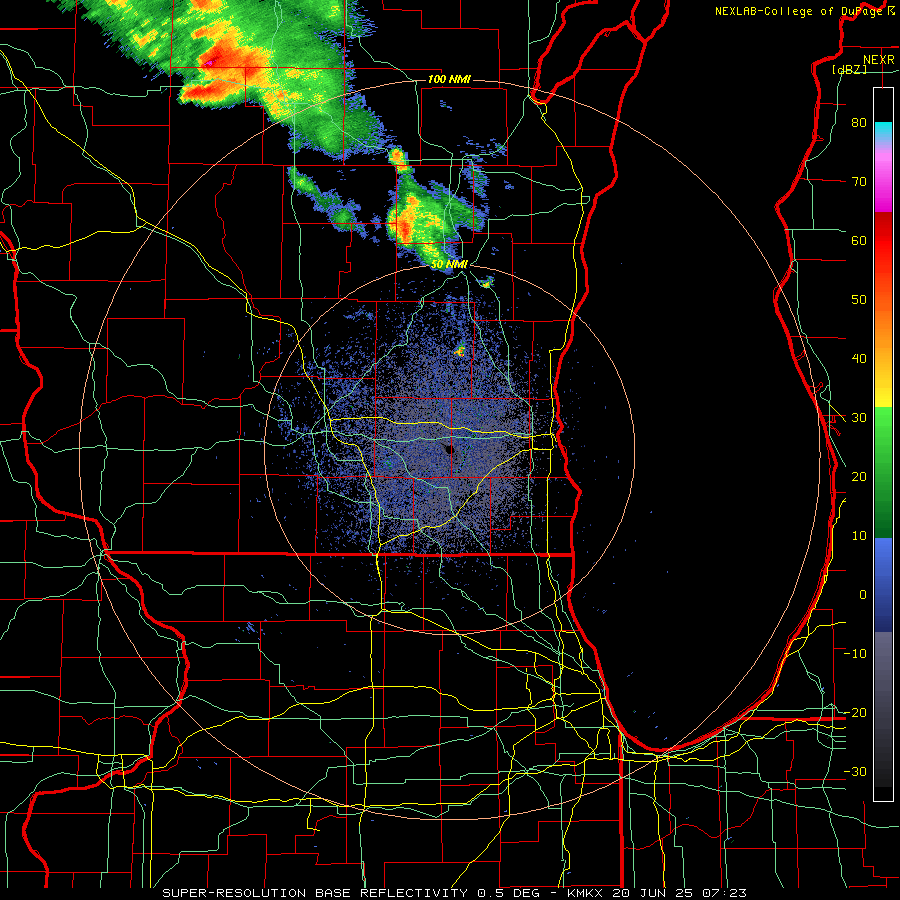Image resolution: width=900 pixels, height=900 pixels.
Task: Click the 100 NMI range ring label
Action: click(449, 79)
